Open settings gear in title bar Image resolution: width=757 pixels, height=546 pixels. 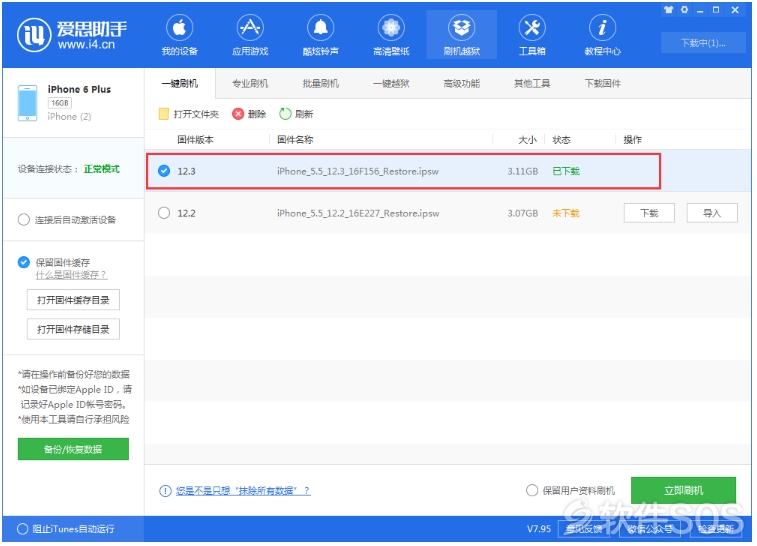[685, 10]
